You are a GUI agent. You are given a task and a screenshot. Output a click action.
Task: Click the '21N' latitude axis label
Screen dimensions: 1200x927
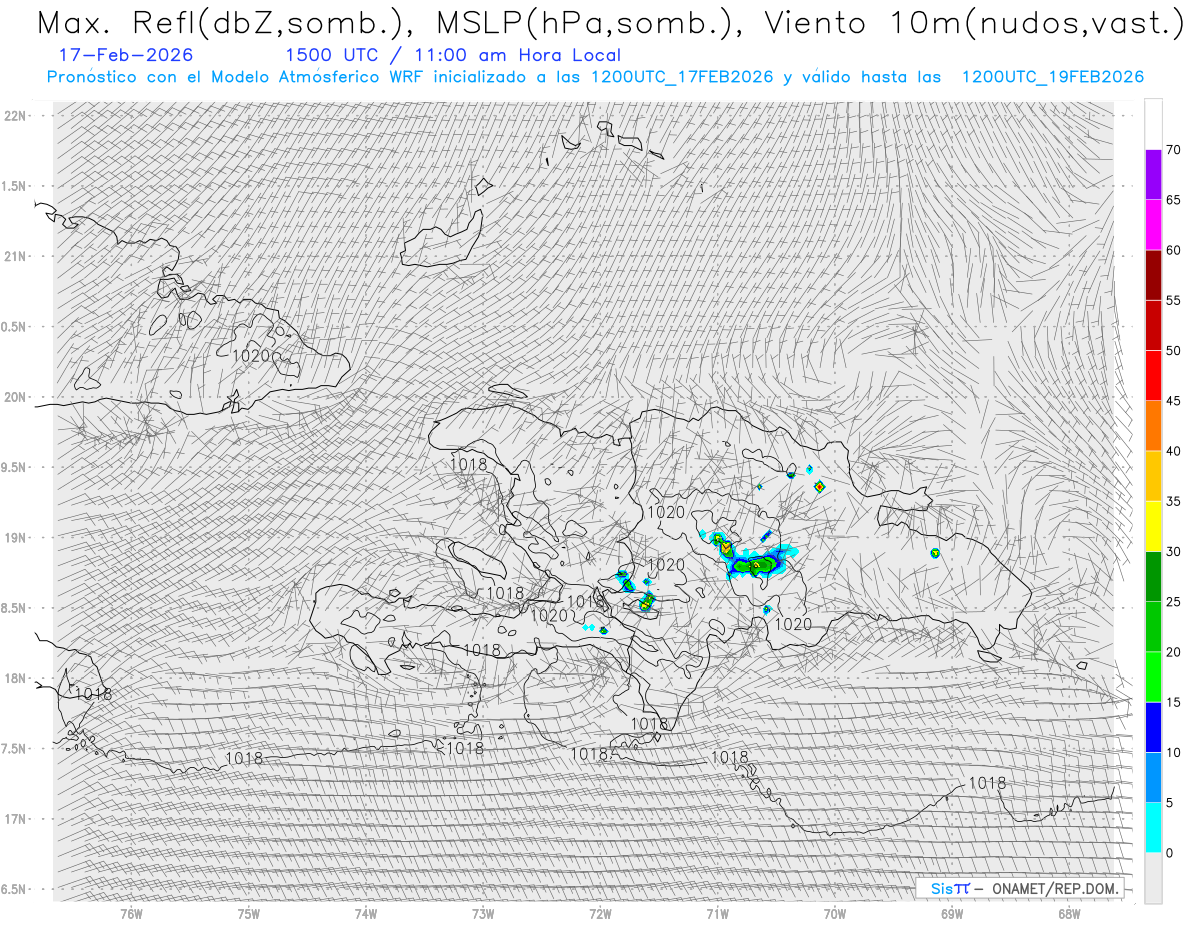tap(16, 256)
